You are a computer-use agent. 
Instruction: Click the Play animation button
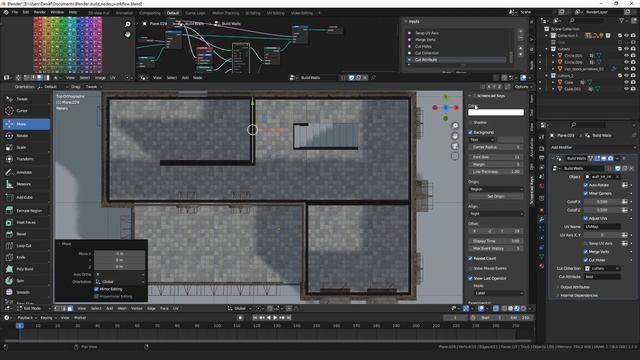pos(276,318)
